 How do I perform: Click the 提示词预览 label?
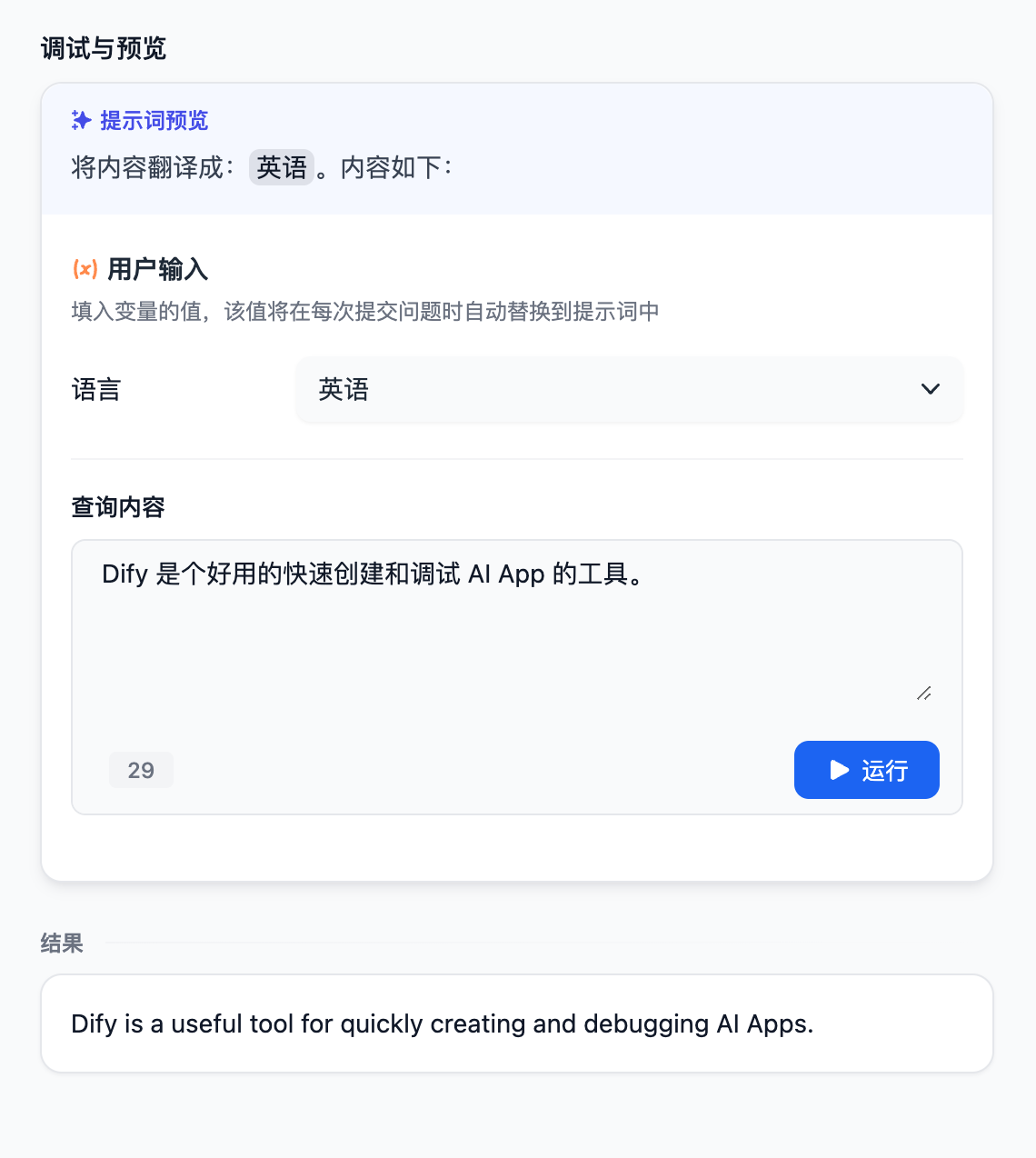[x=154, y=120]
